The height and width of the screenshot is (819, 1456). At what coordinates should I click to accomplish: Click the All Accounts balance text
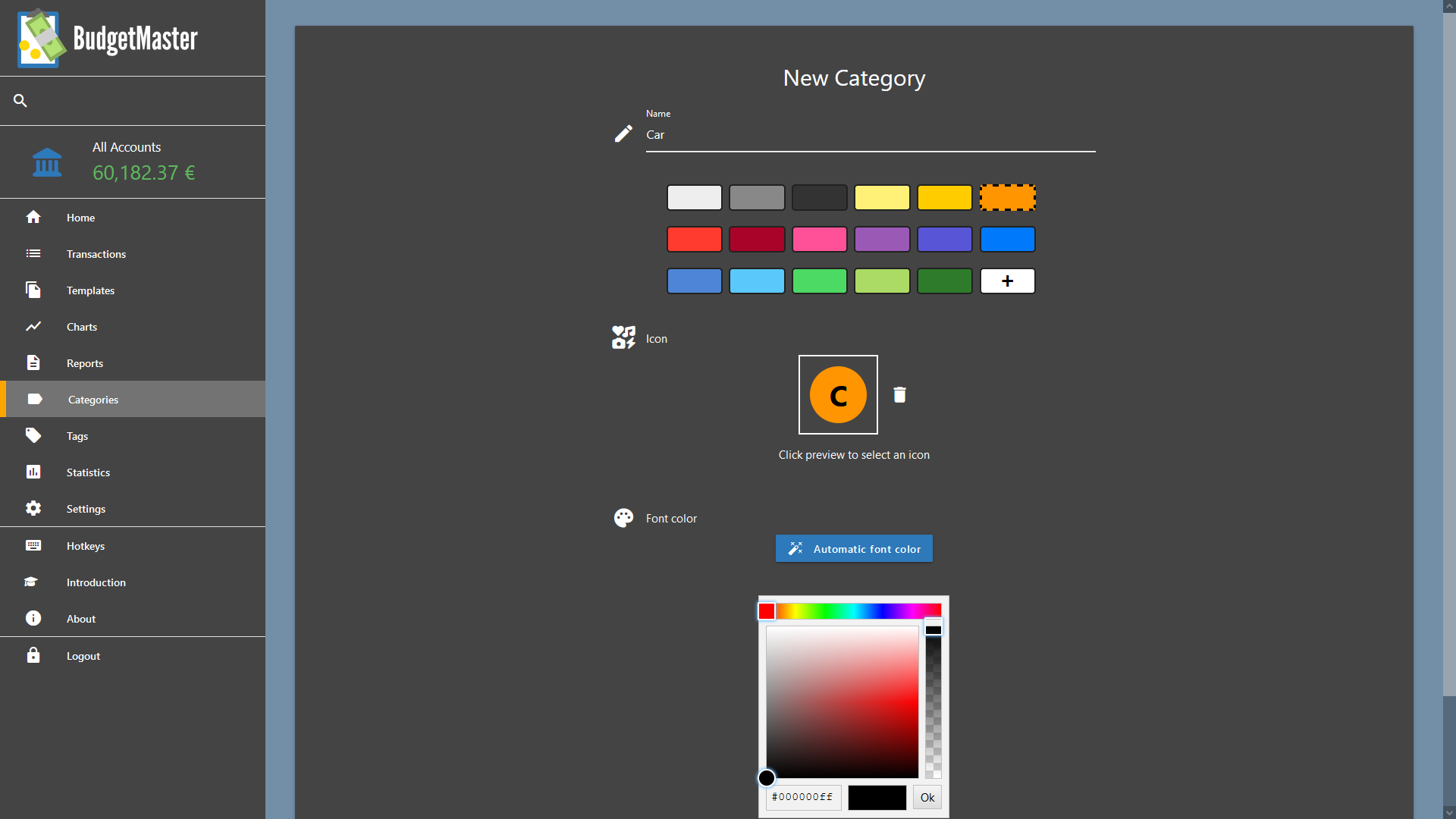pos(143,173)
